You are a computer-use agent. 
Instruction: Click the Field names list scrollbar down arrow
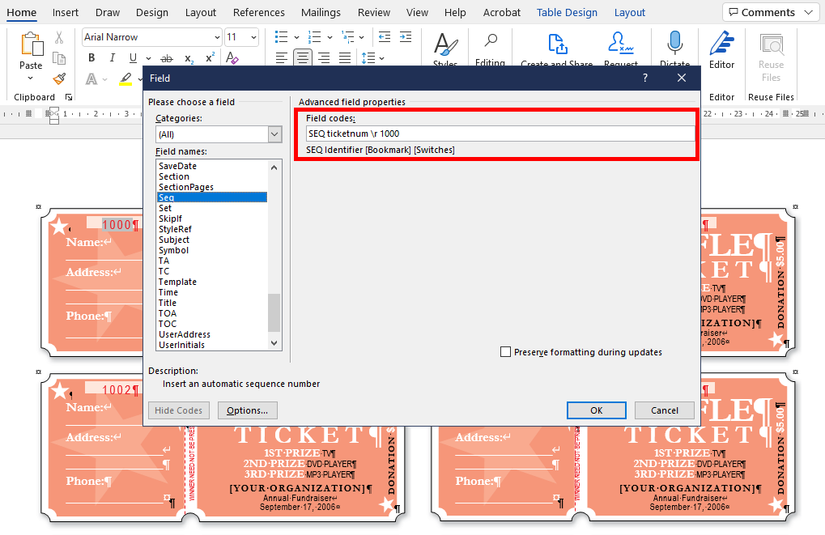(x=274, y=343)
